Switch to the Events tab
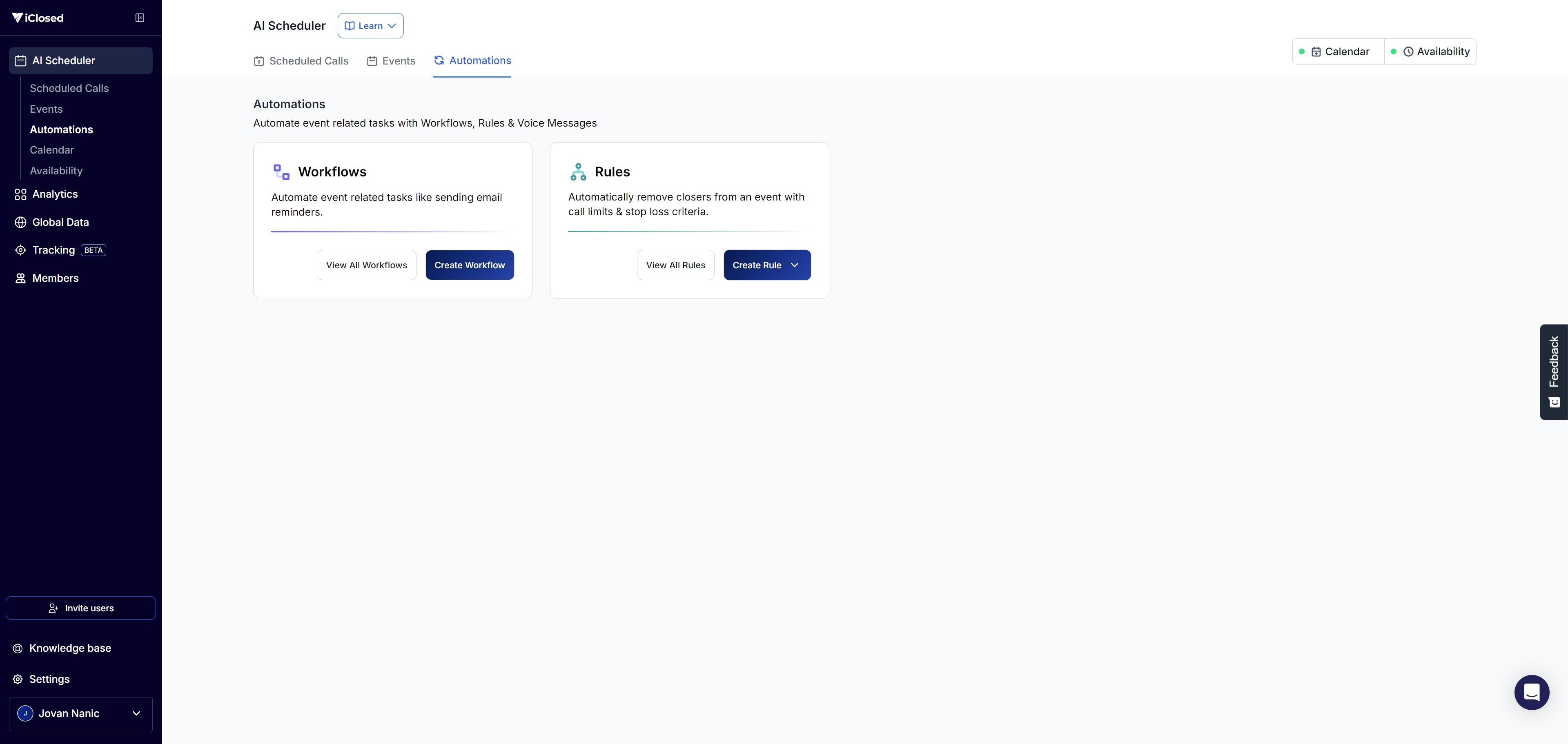1568x744 pixels. point(391,61)
